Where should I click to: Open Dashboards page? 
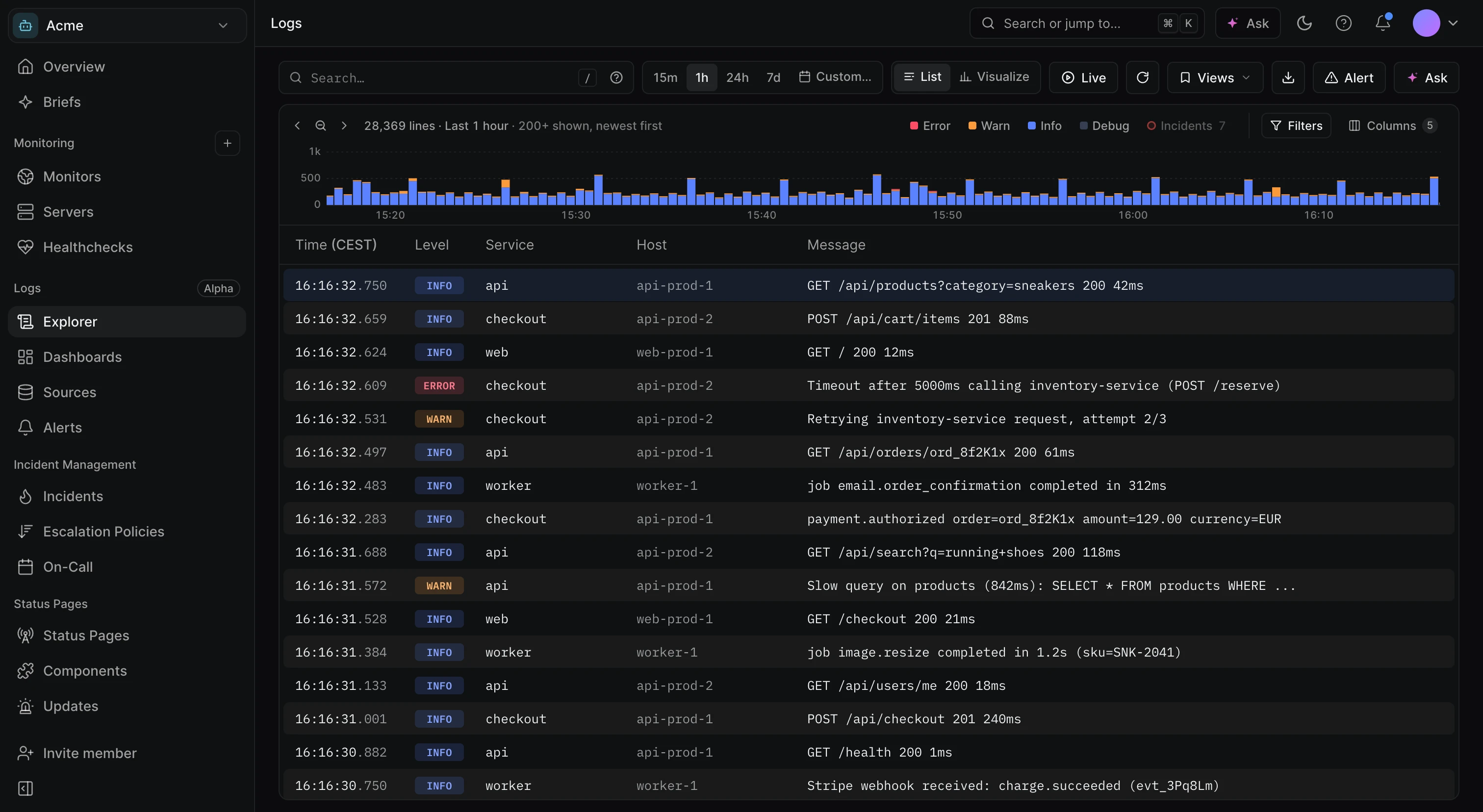[127, 357]
